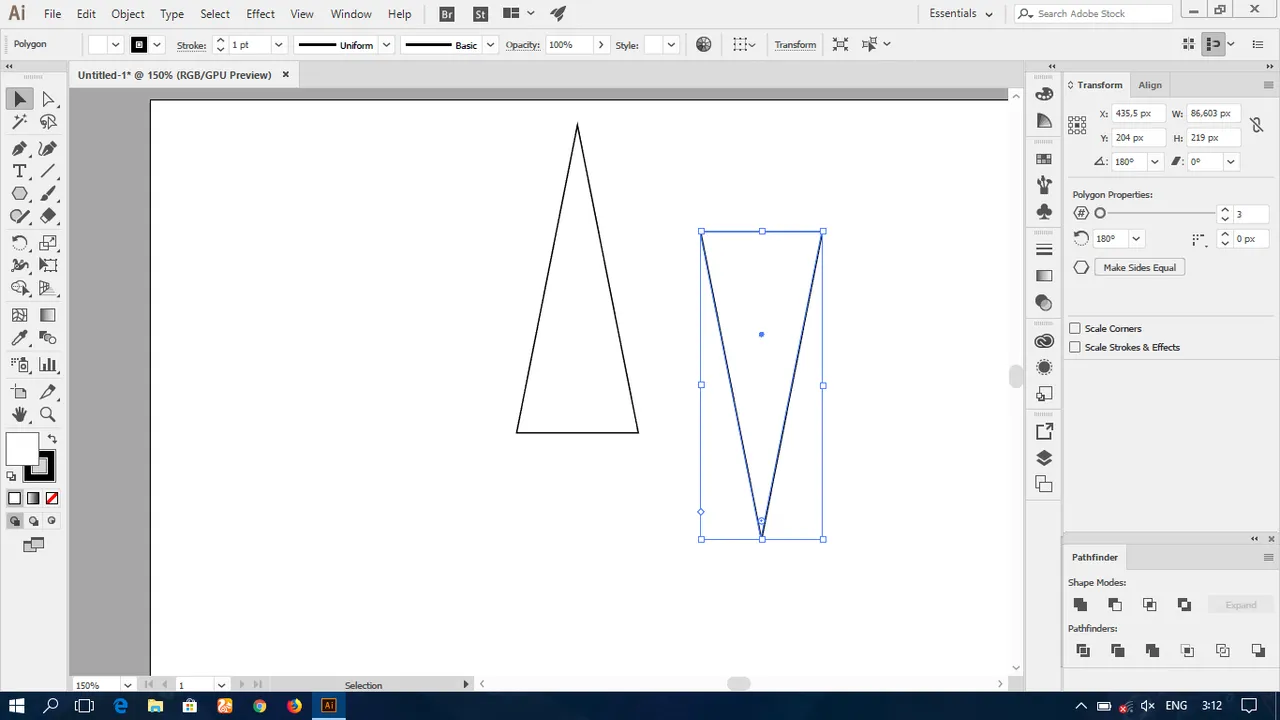Select the Eraser tool
The image size is (1280, 720).
[x=48, y=216]
